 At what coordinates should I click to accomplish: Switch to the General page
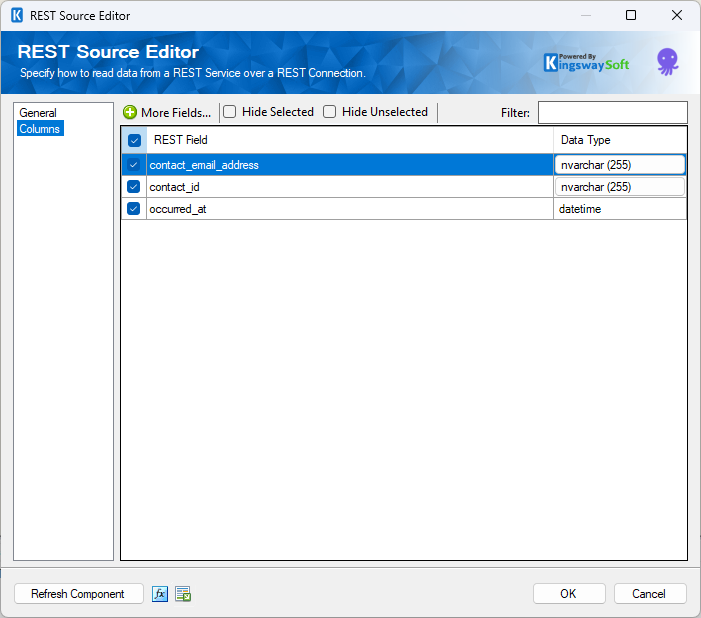(x=38, y=113)
